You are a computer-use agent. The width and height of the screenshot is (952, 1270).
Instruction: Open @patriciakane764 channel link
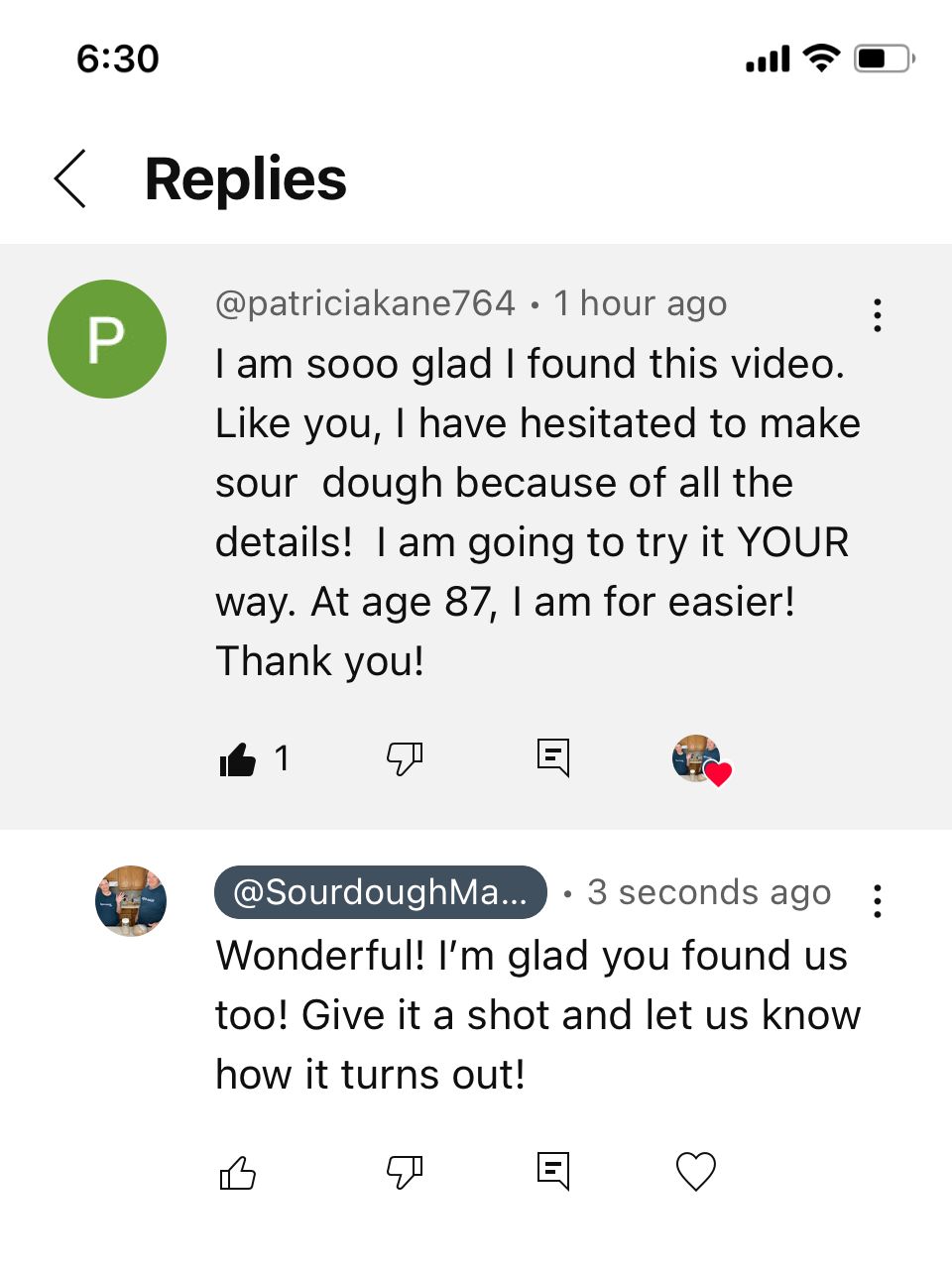[365, 303]
